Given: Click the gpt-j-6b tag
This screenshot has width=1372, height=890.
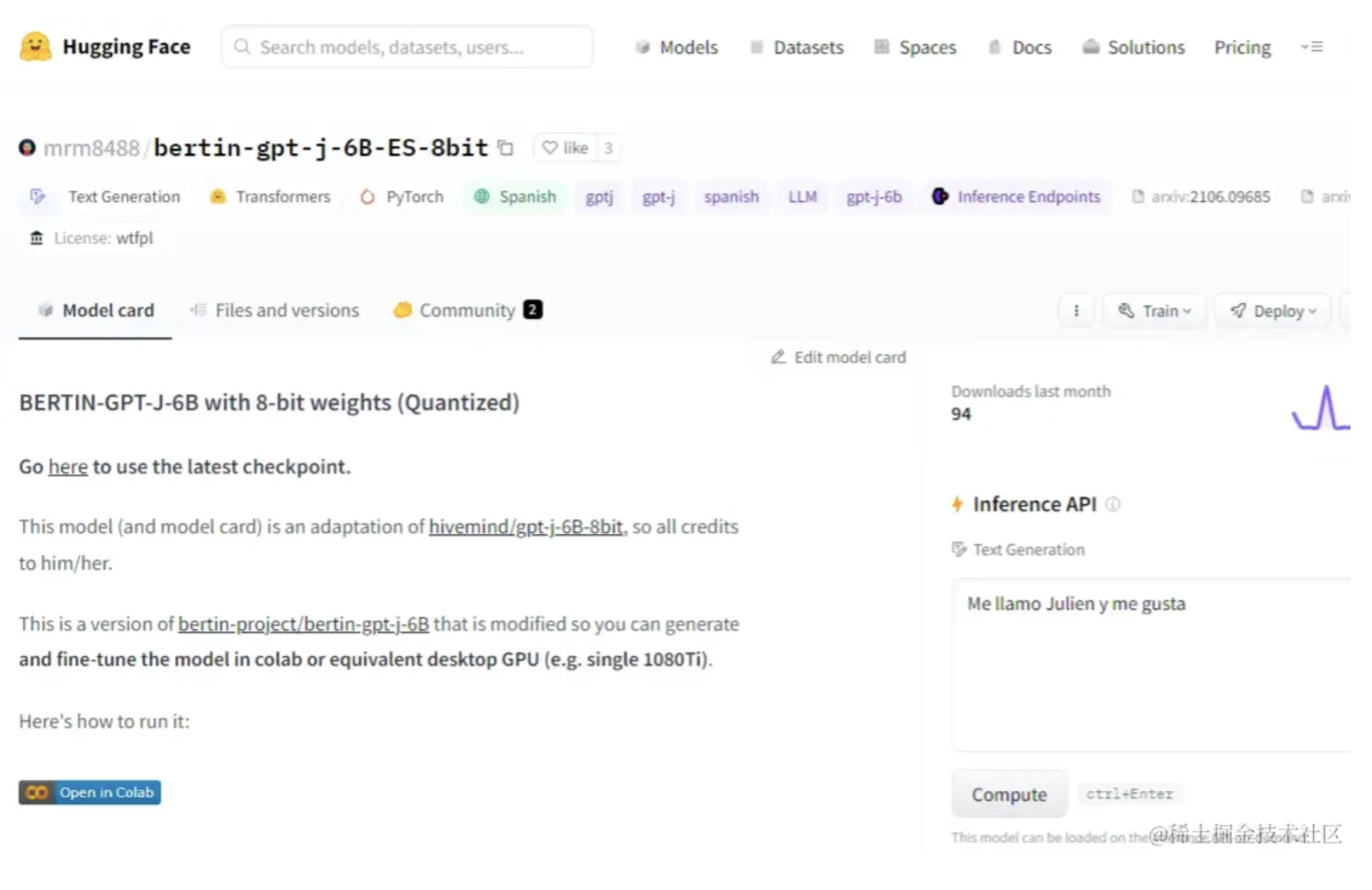Looking at the screenshot, I should 874,197.
